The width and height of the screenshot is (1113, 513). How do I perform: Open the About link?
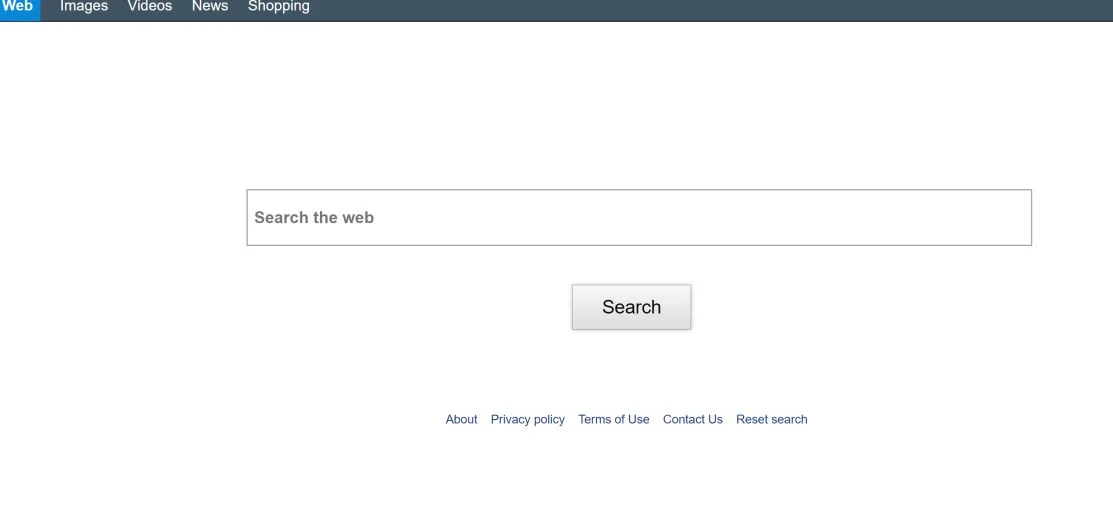coord(461,419)
